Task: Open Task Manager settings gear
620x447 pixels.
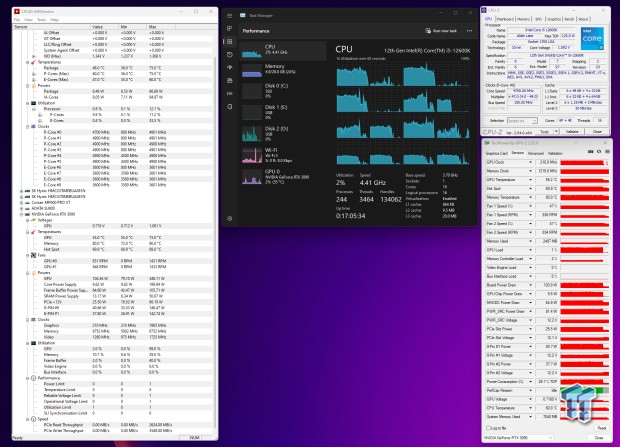Action: (230, 218)
